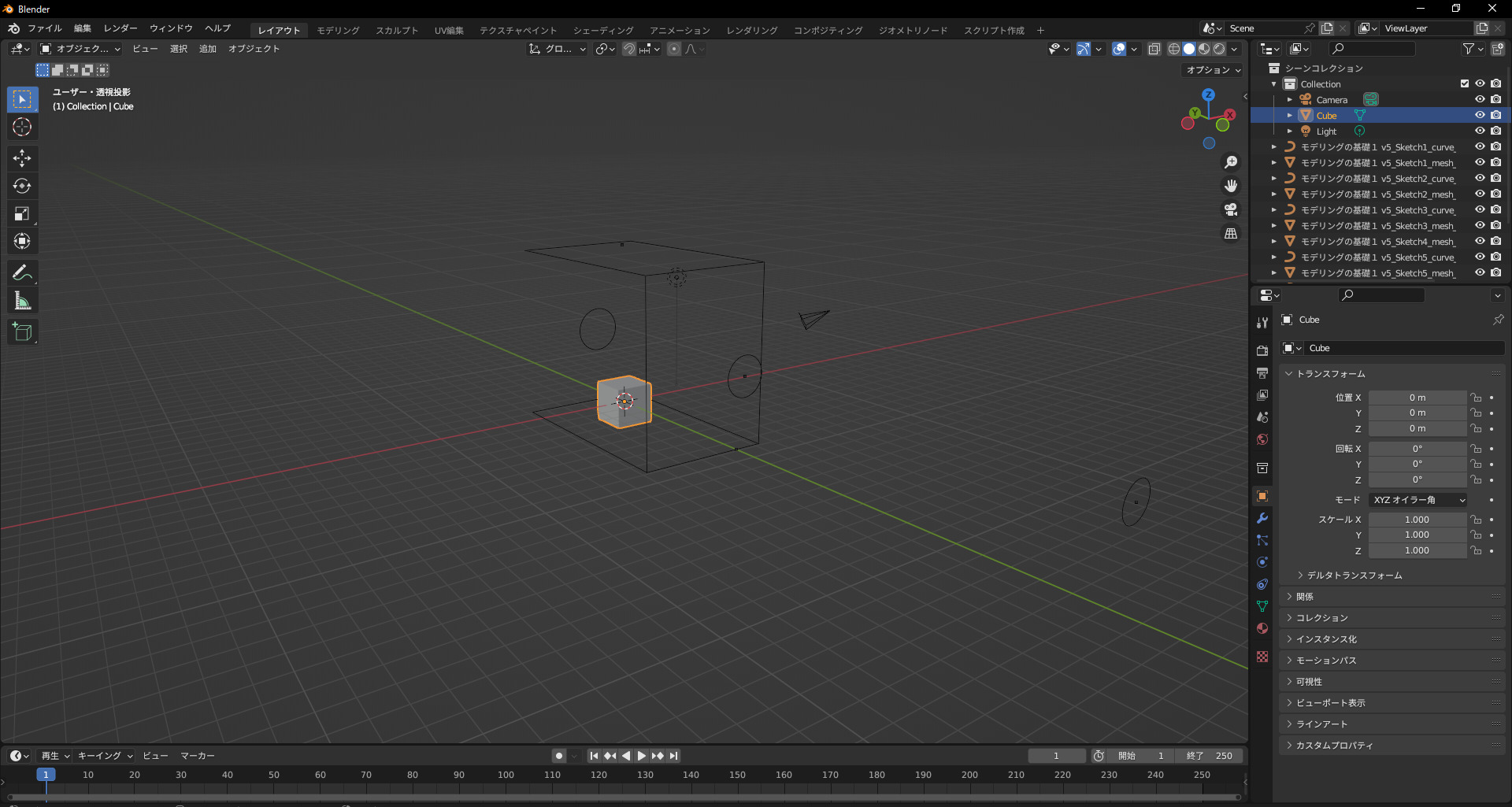Viewport: 1512px width, 807px height.
Task: Expand the Camera item in outliner
Action: (1289, 99)
